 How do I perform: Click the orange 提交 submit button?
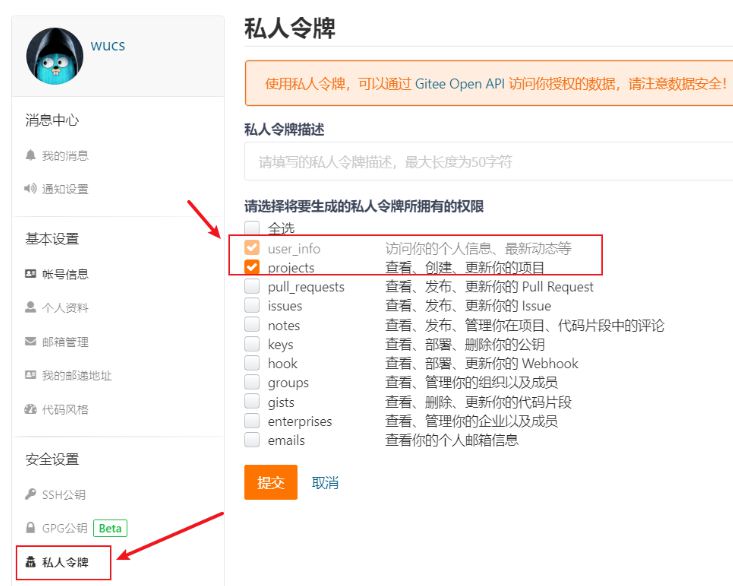coord(271,483)
